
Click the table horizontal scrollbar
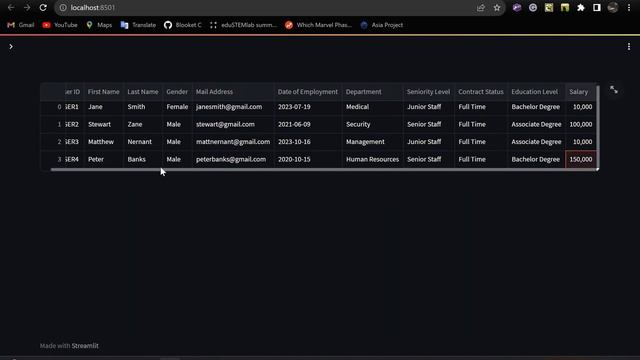tap(323, 169)
